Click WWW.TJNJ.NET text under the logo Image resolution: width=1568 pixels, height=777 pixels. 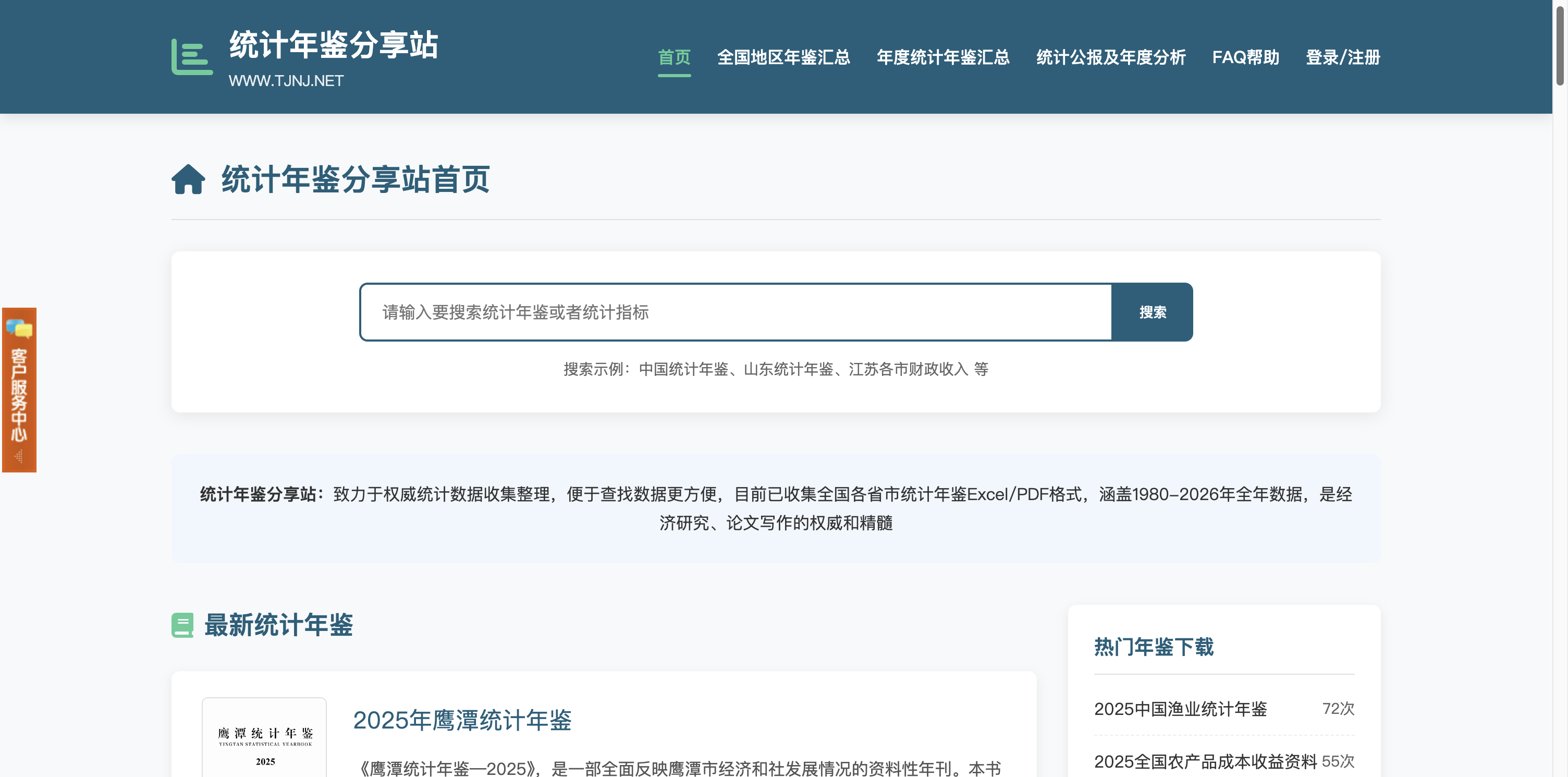point(286,81)
